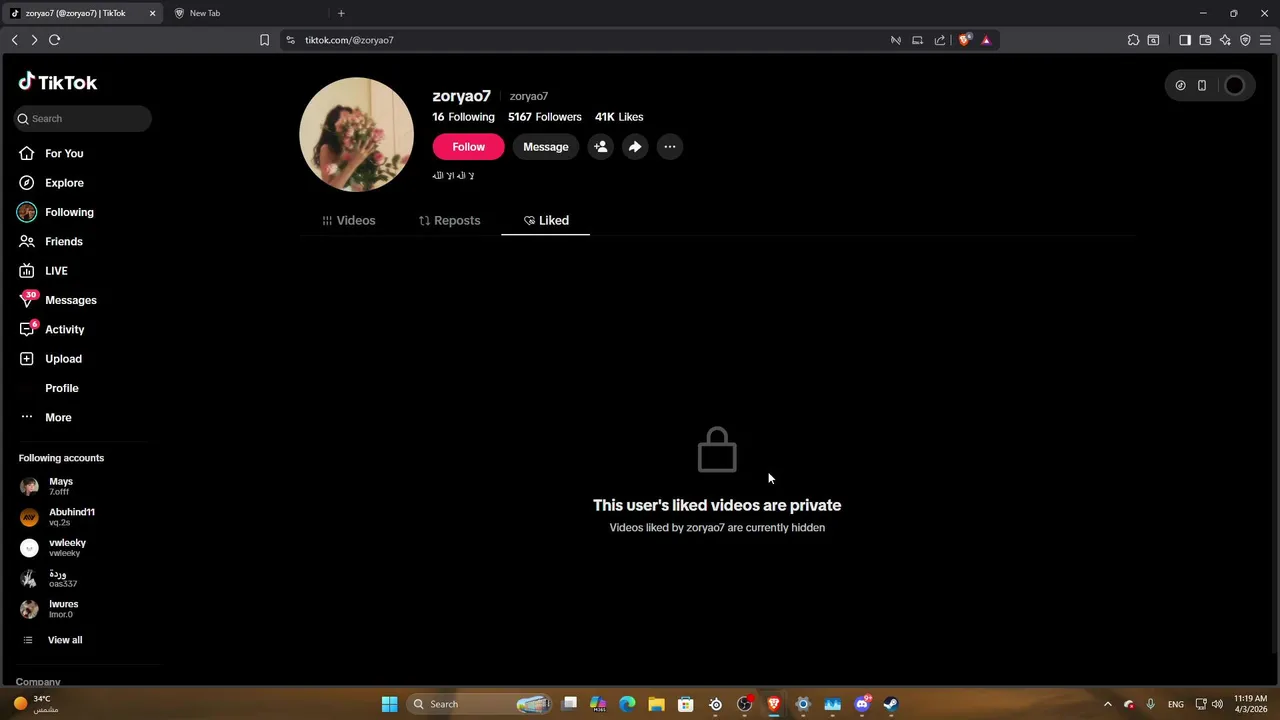
Task: Click the 41K Likes count
Action: tap(619, 117)
